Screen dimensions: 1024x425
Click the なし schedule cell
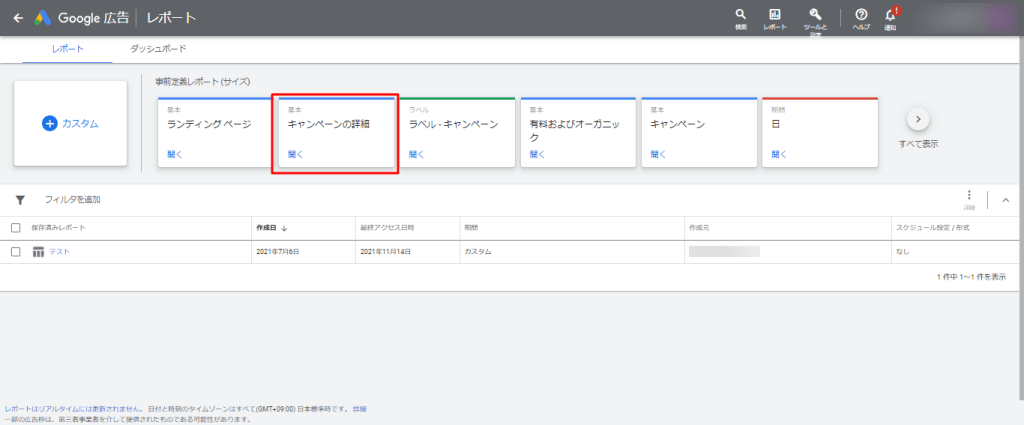(903, 252)
